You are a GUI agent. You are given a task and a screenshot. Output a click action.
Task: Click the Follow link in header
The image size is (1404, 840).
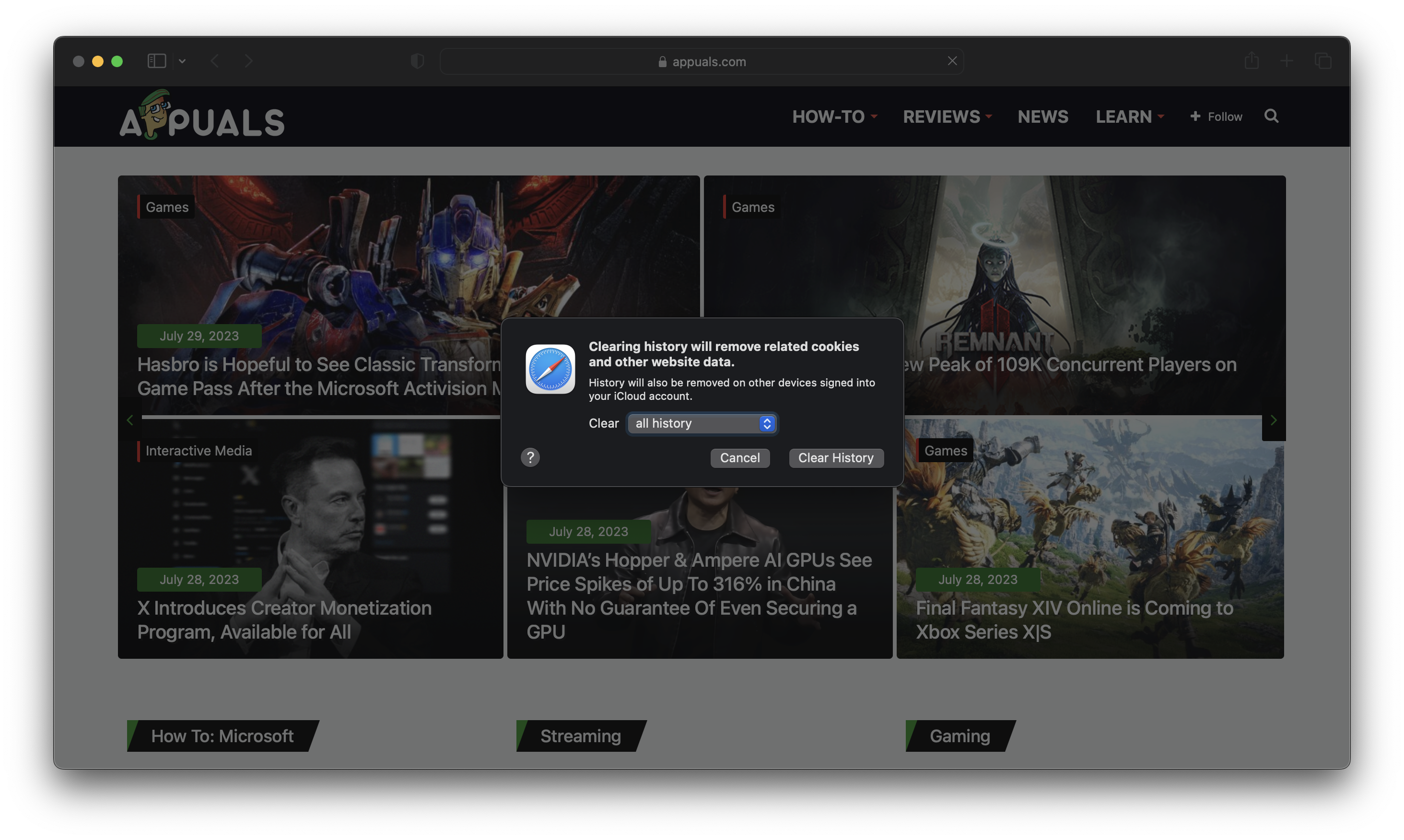click(x=1217, y=117)
